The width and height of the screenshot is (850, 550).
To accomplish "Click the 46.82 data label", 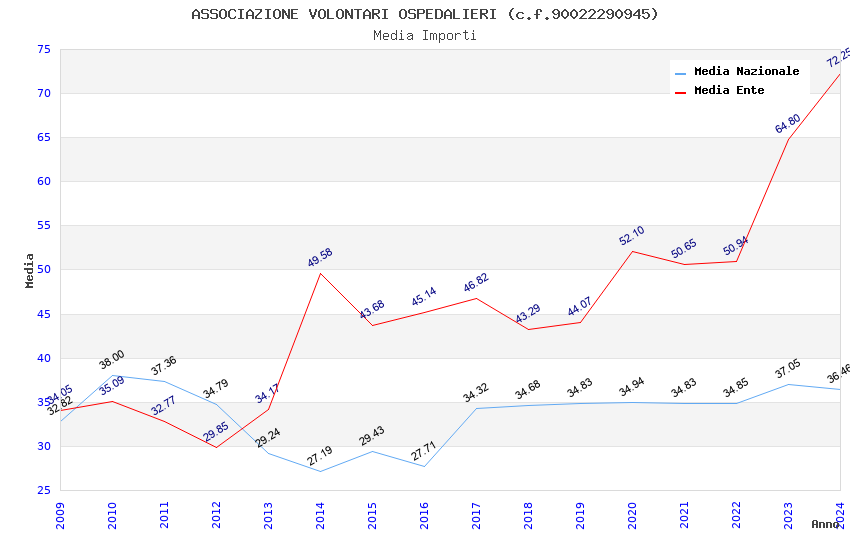I will coord(476,282).
